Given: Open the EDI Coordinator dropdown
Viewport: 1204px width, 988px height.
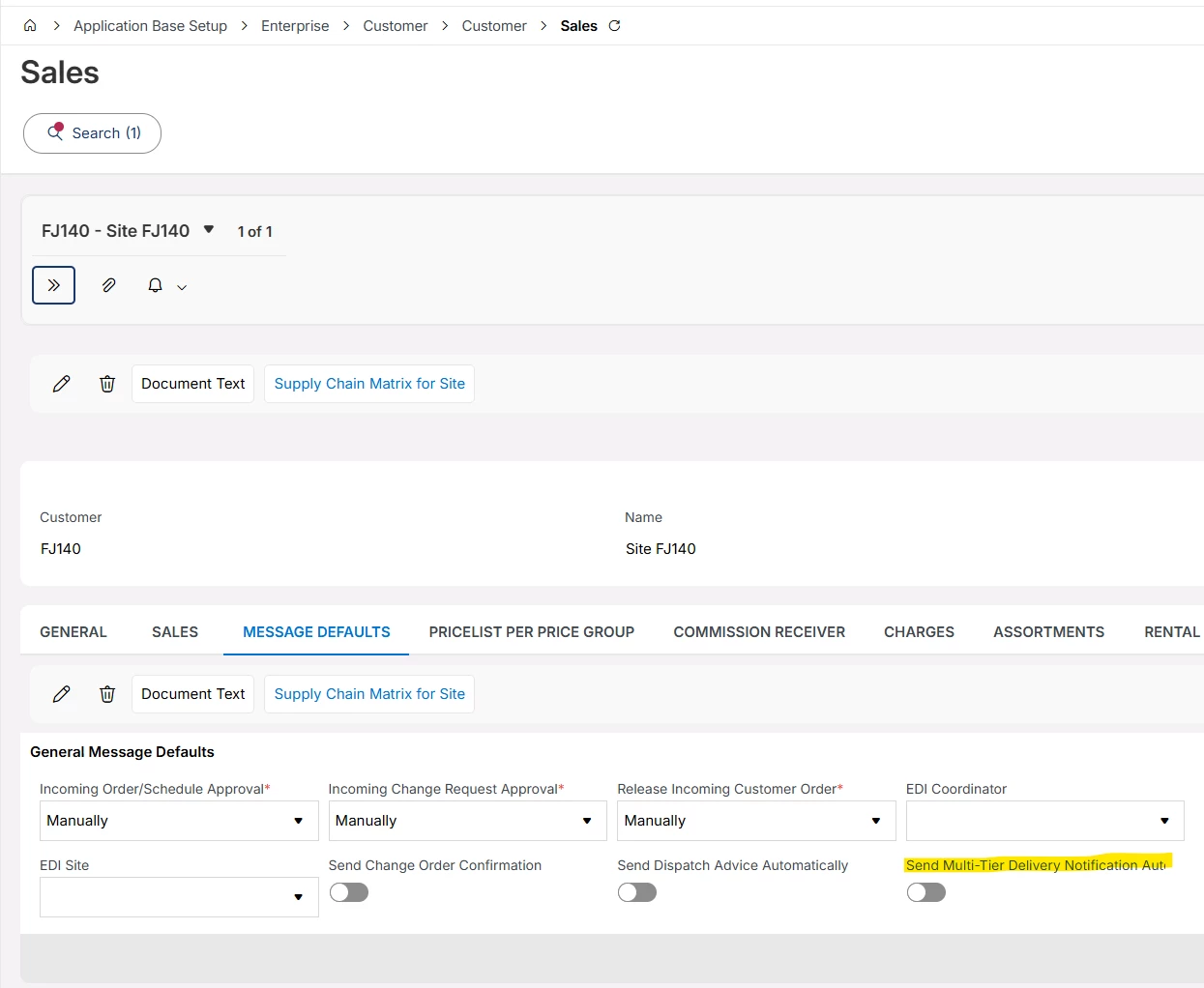Looking at the screenshot, I should (1044, 821).
